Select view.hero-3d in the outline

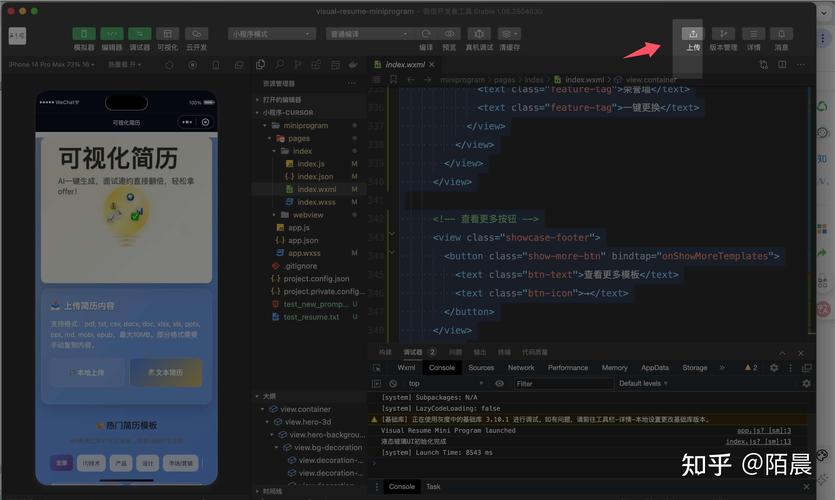tap(306, 422)
